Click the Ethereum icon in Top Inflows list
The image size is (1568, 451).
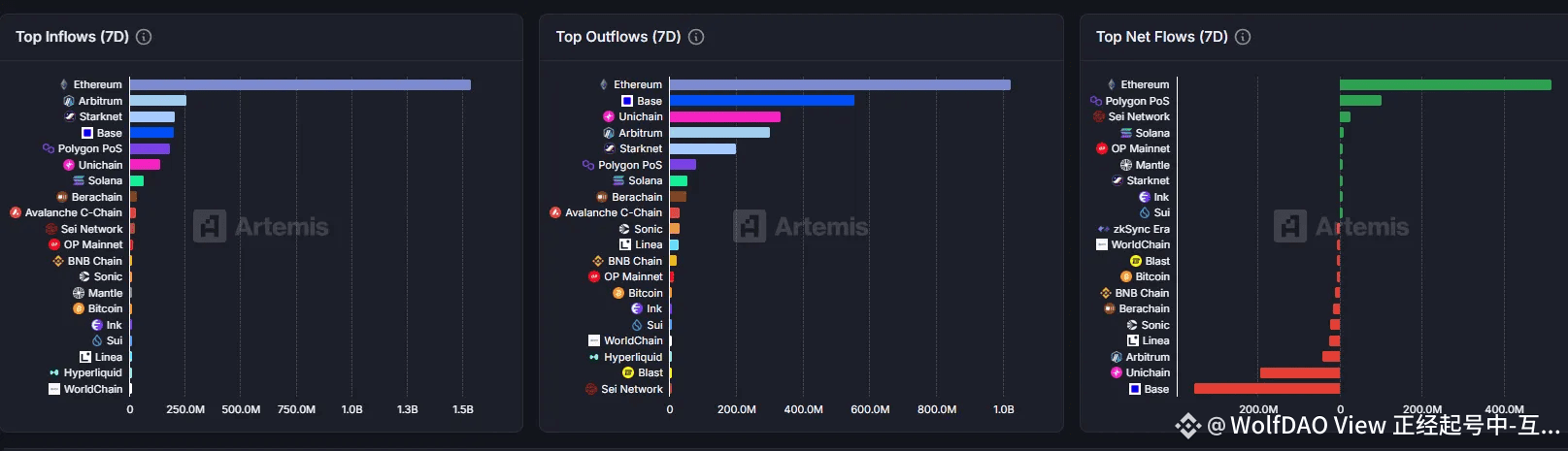click(x=64, y=84)
